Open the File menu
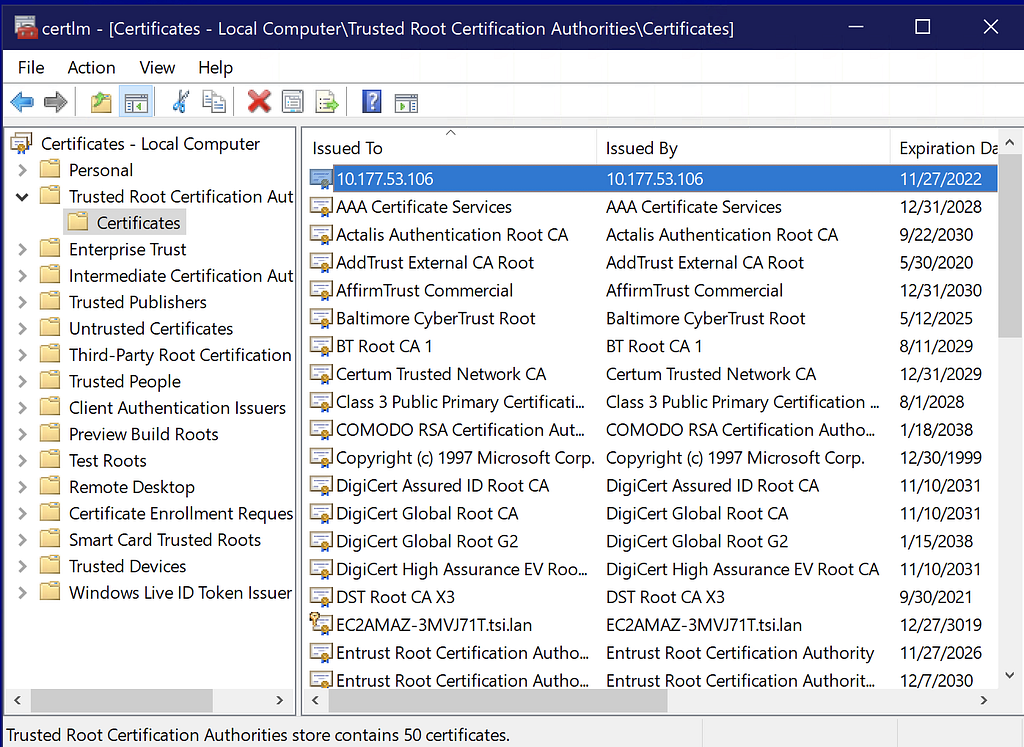1024x747 pixels. click(x=31, y=67)
